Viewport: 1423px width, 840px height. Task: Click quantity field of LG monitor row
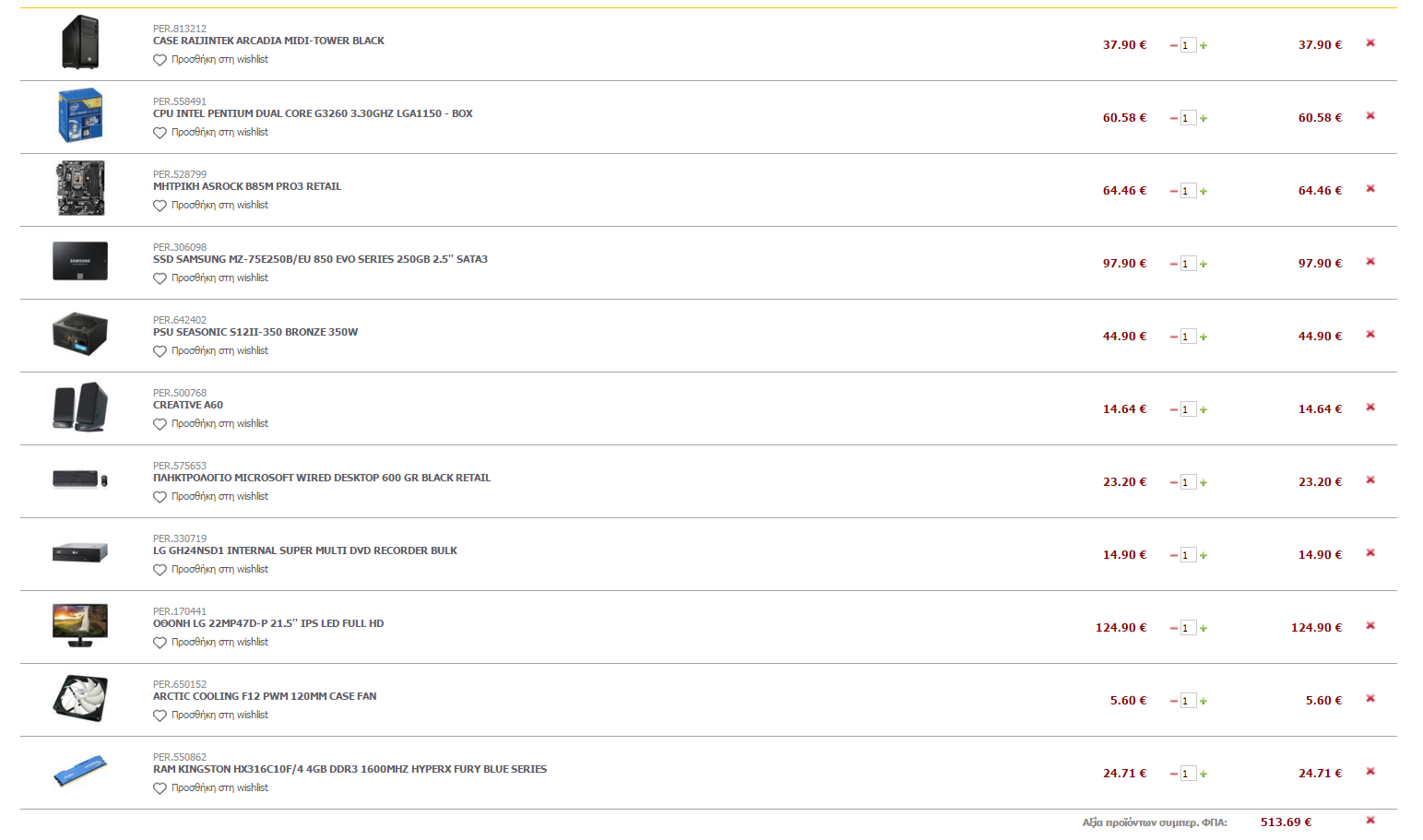[1188, 628]
